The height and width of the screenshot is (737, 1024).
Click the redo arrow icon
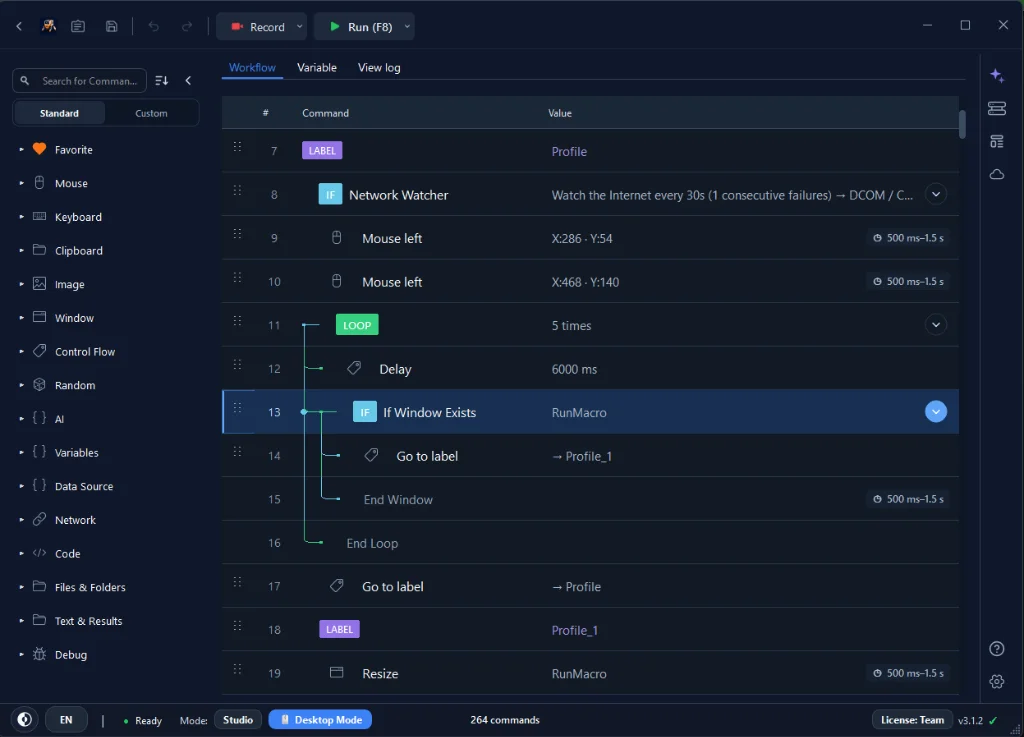[187, 27]
